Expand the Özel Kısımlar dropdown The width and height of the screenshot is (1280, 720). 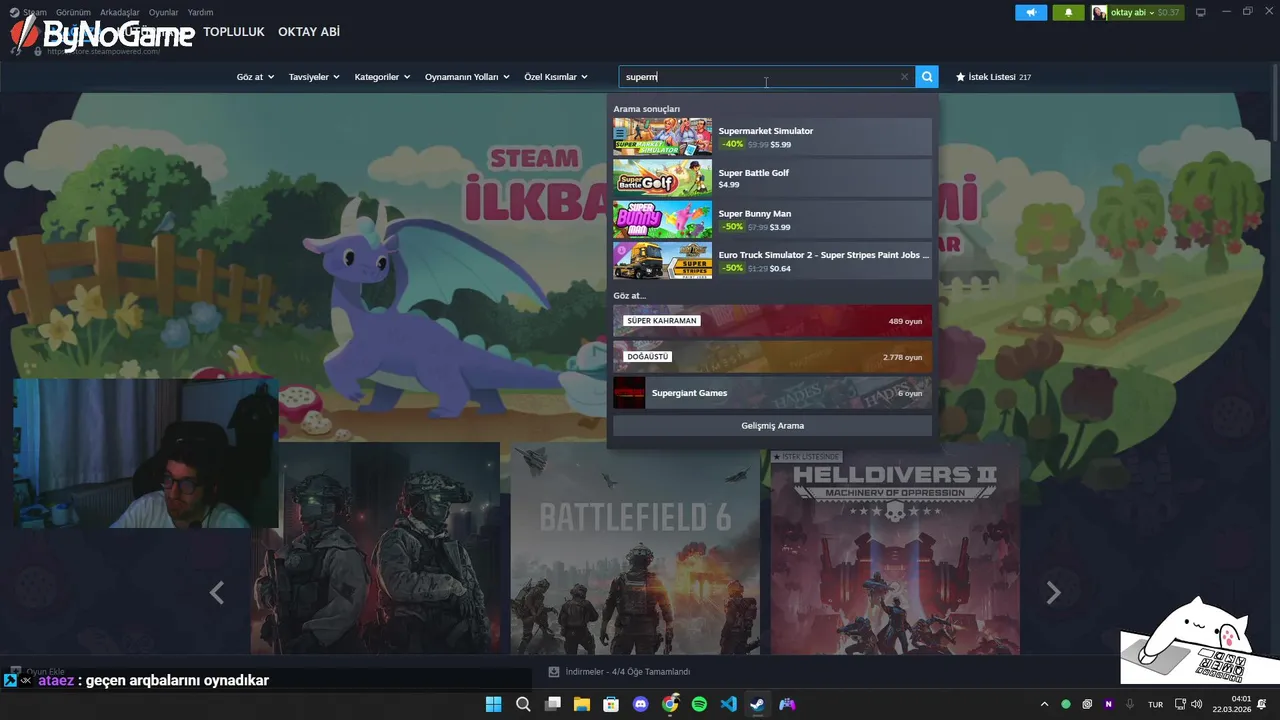(556, 77)
